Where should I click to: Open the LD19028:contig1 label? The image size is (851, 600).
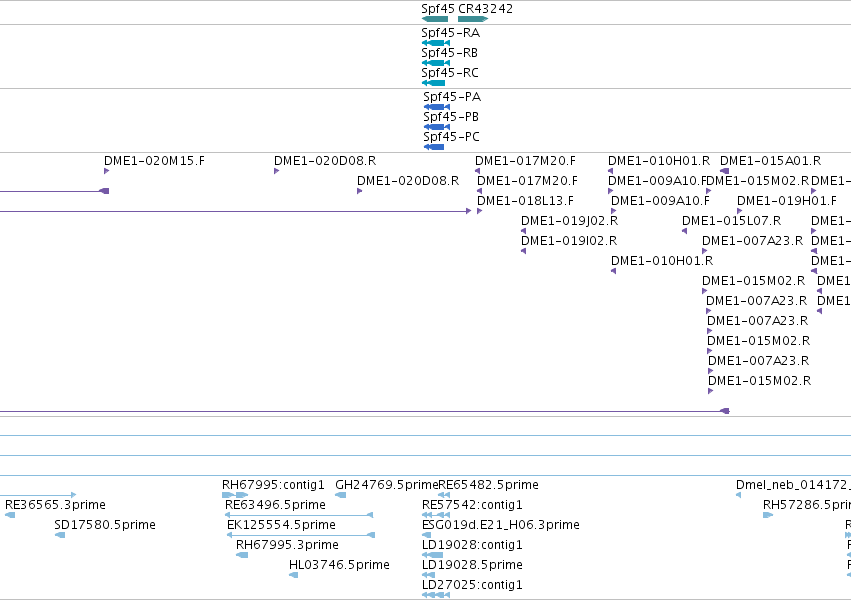click(472, 545)
